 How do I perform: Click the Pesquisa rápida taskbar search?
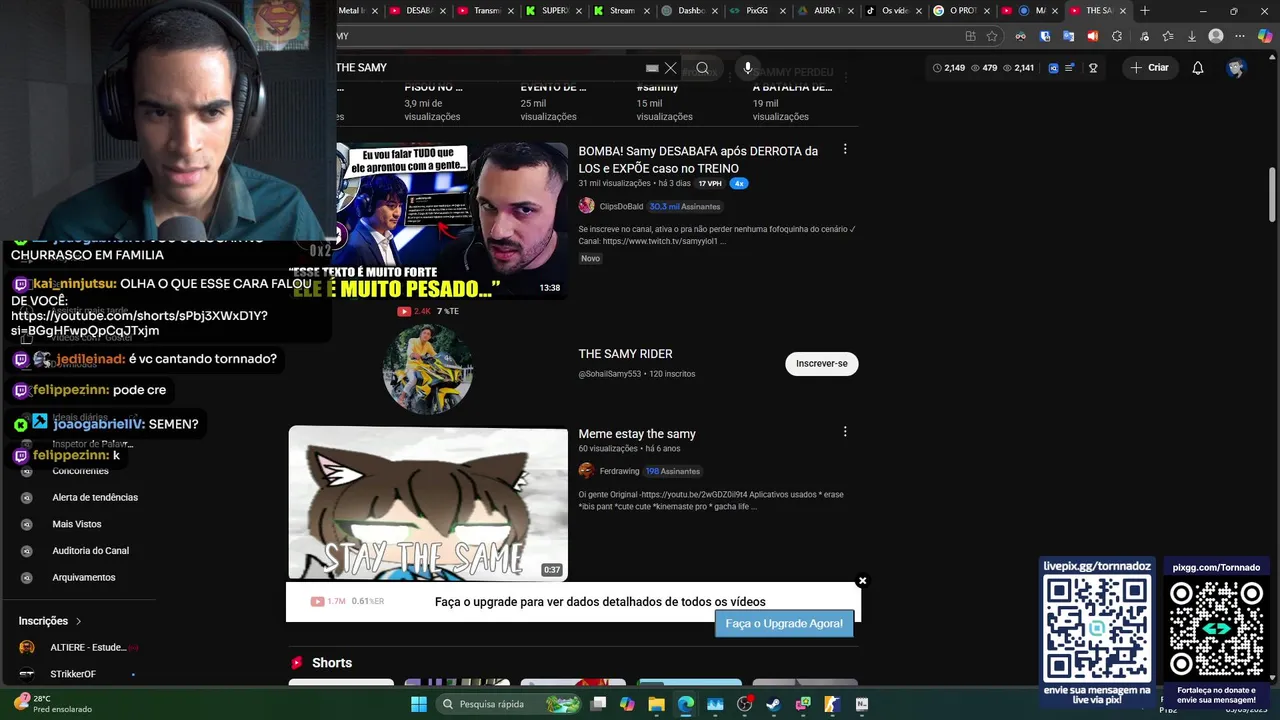tap(511, 704)
